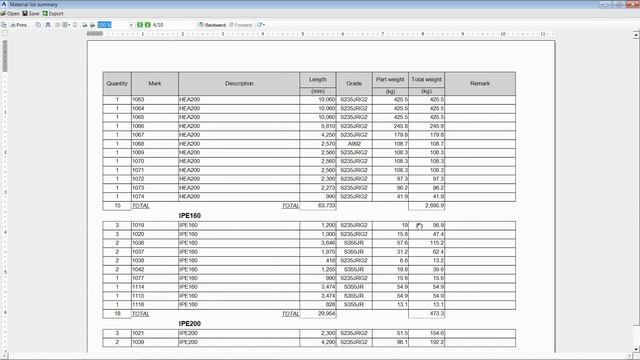
Task: Open a material list file
Action: (10, 13)
